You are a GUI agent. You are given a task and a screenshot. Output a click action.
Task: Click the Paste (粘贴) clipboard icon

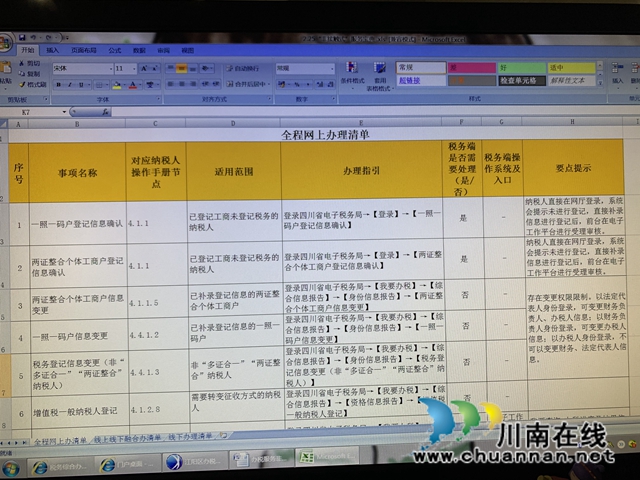(5, 69)
